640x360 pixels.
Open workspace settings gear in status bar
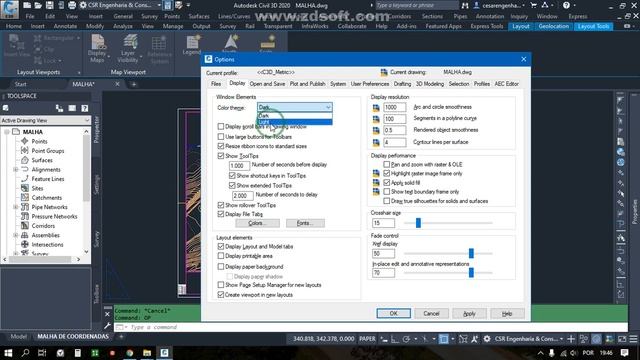(x=487, y=339)
